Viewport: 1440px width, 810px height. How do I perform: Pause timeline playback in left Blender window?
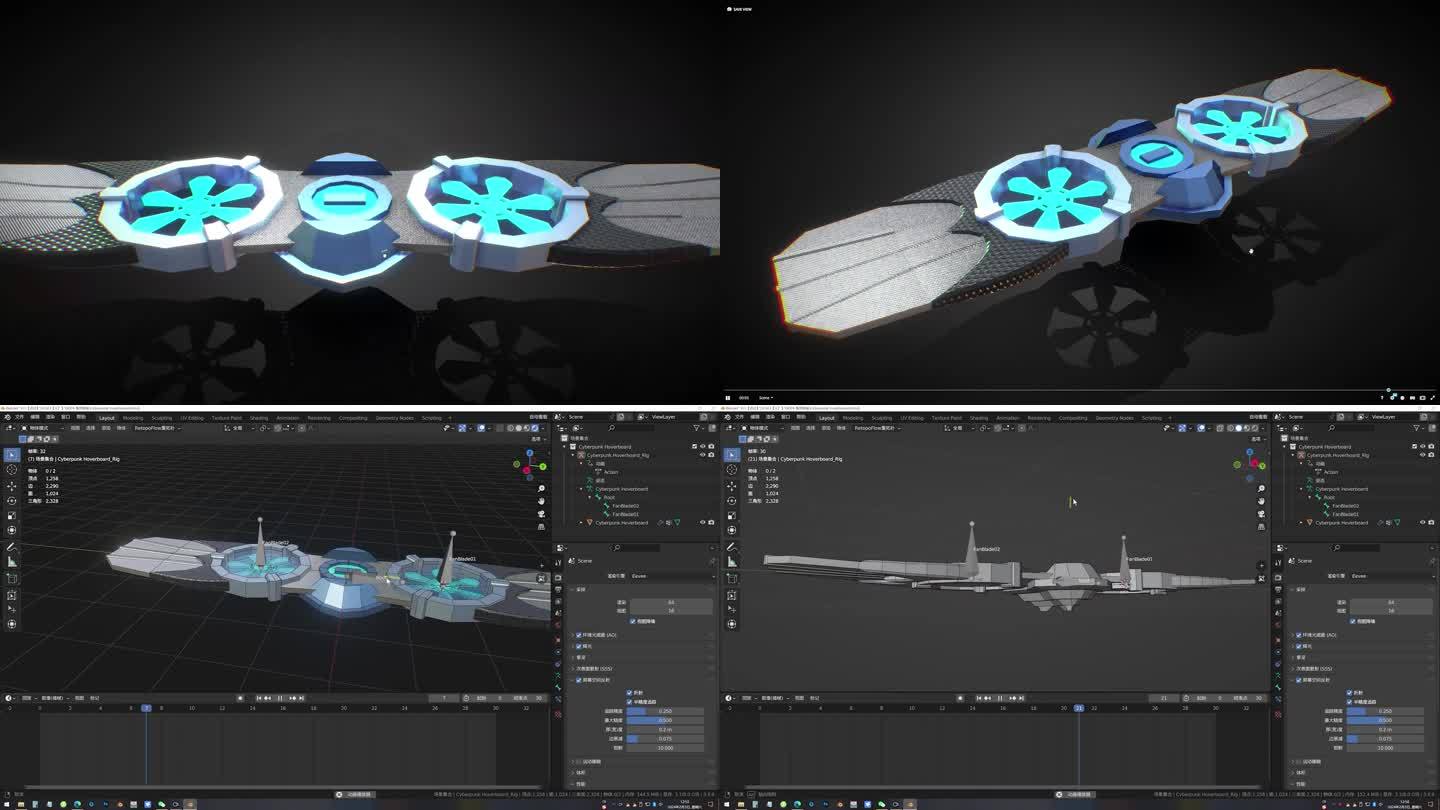coord(280,698)
